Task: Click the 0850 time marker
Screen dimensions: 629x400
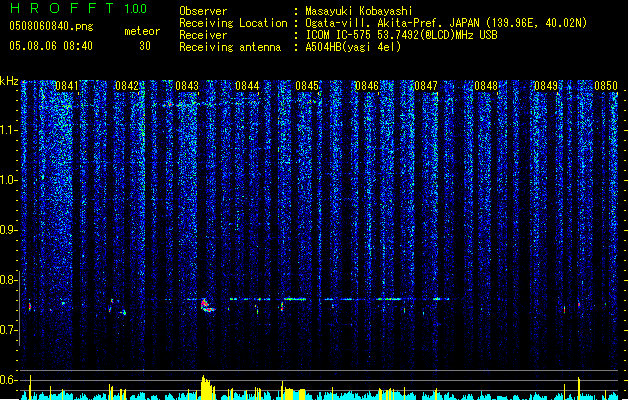Action: pos(606,86)
